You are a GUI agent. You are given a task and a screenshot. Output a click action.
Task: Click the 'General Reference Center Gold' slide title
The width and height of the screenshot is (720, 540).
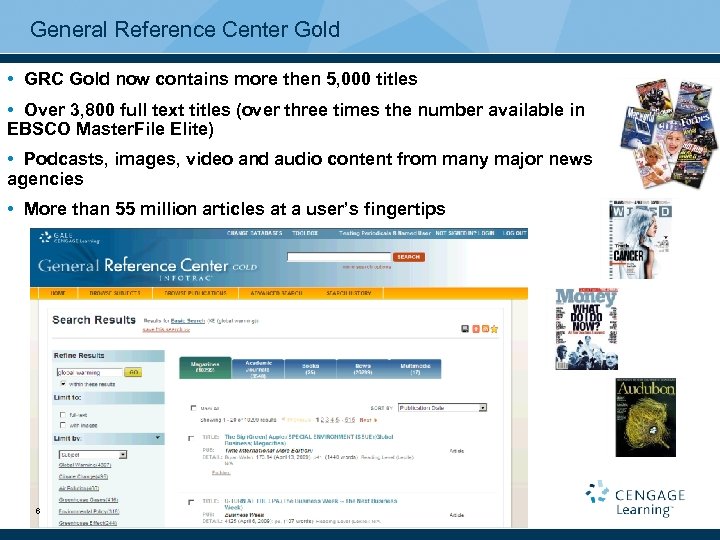tap(185, 29)
